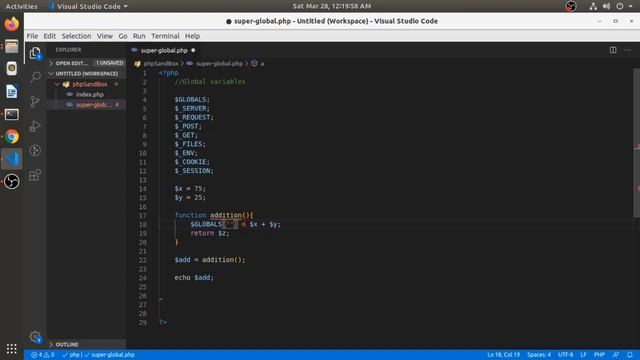Click the symbol at end of the breadcrumb
640x360 pixels.
tap(258, 64)
